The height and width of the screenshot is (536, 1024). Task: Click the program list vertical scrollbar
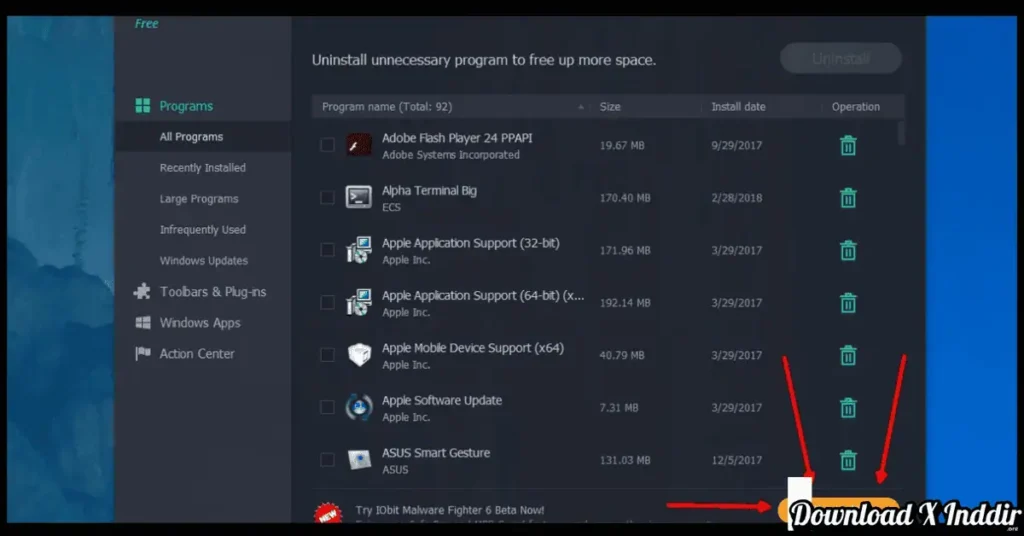coord(901,133)
